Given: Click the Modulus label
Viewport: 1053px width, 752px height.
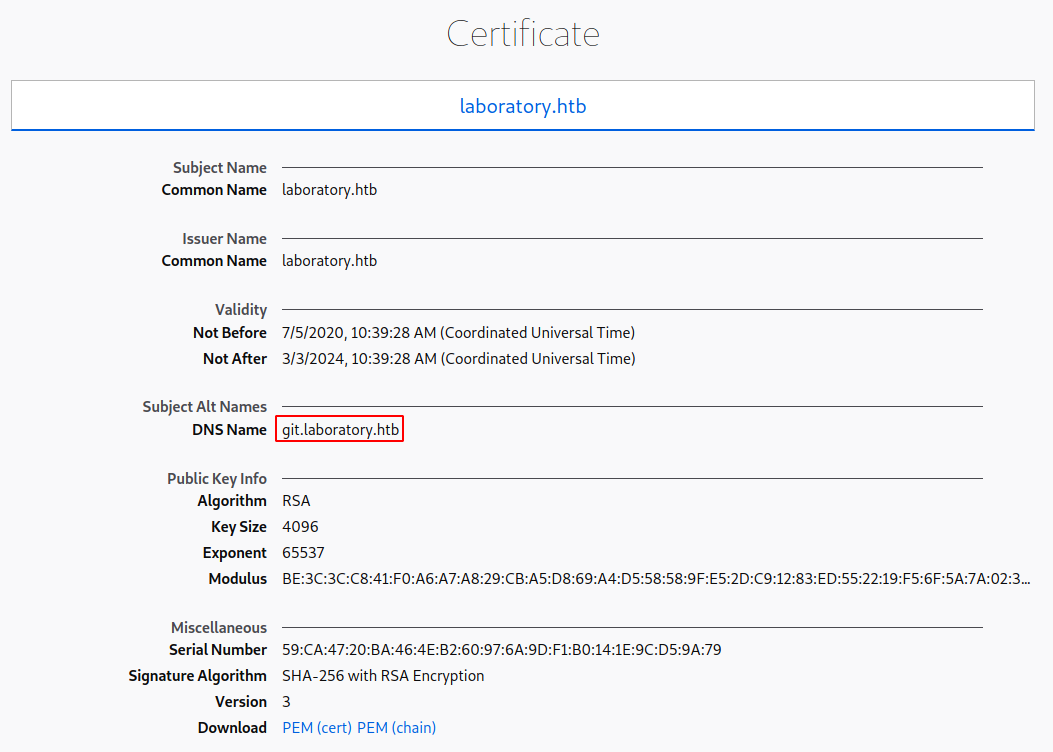Looking at the screenshot, I should click(238, 579).
